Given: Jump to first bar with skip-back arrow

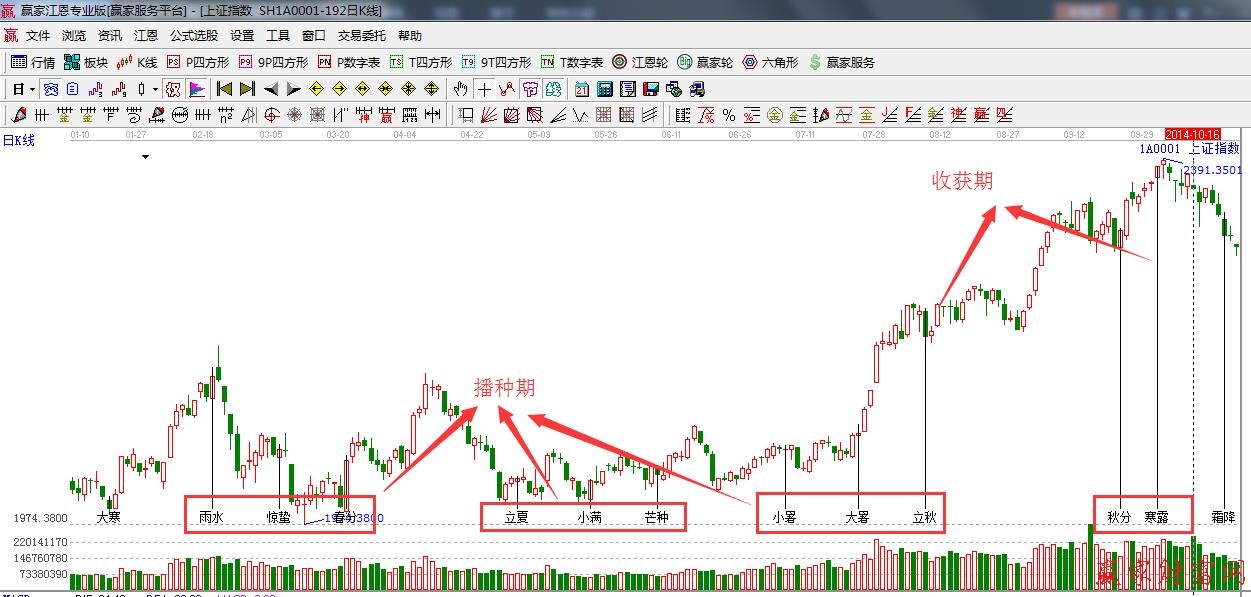Looking at the screenshot, I should [x=224, y=89].
